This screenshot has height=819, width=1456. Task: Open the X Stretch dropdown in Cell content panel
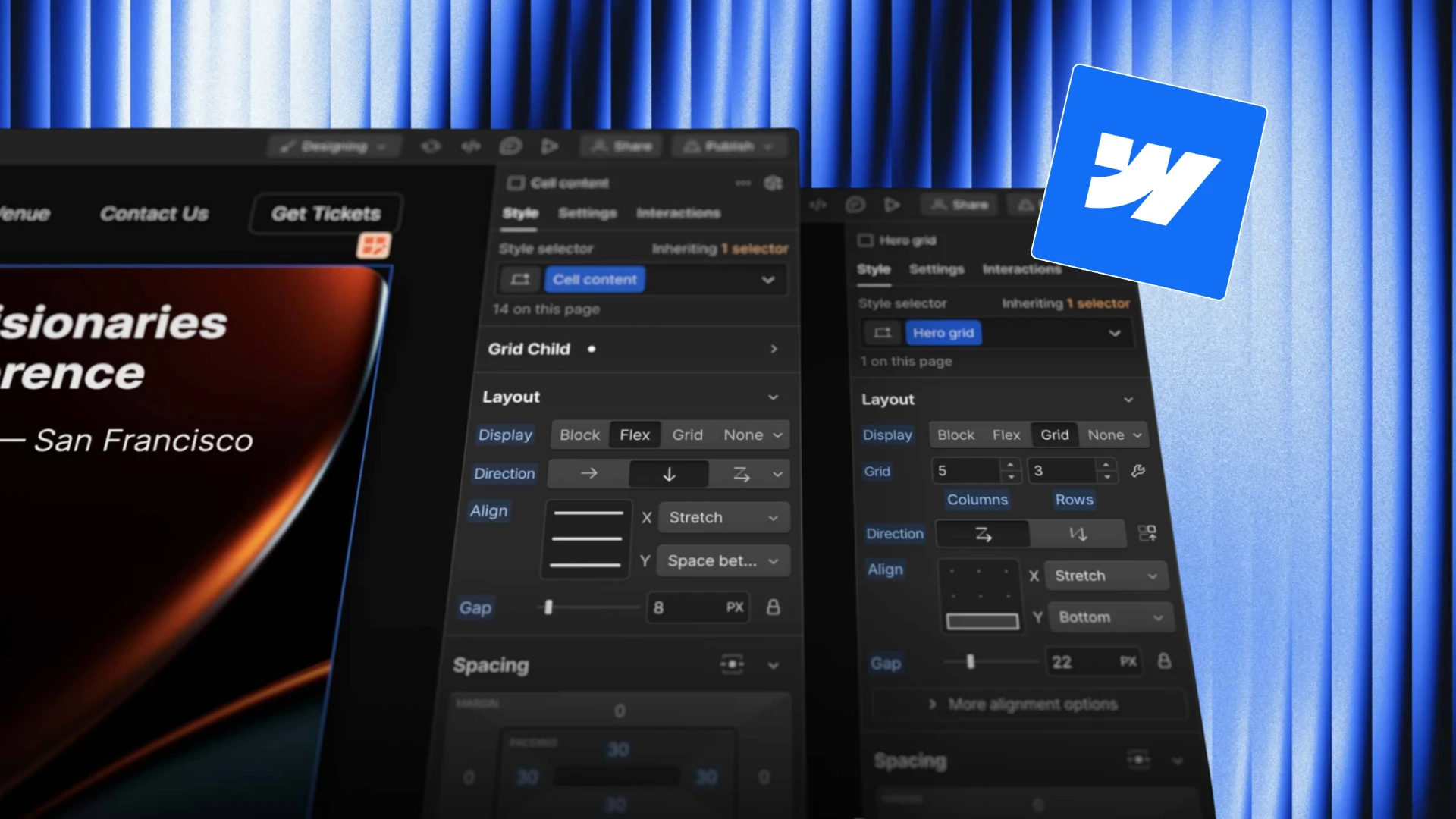click(724, 518)
